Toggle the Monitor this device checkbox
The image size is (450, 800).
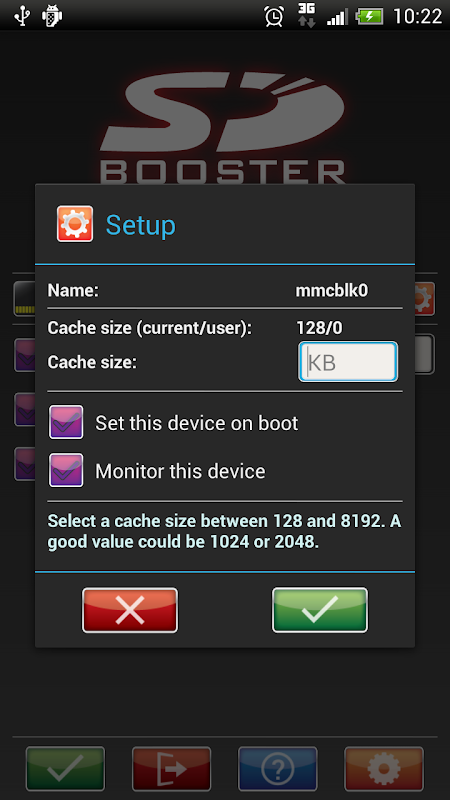(66, 470)
